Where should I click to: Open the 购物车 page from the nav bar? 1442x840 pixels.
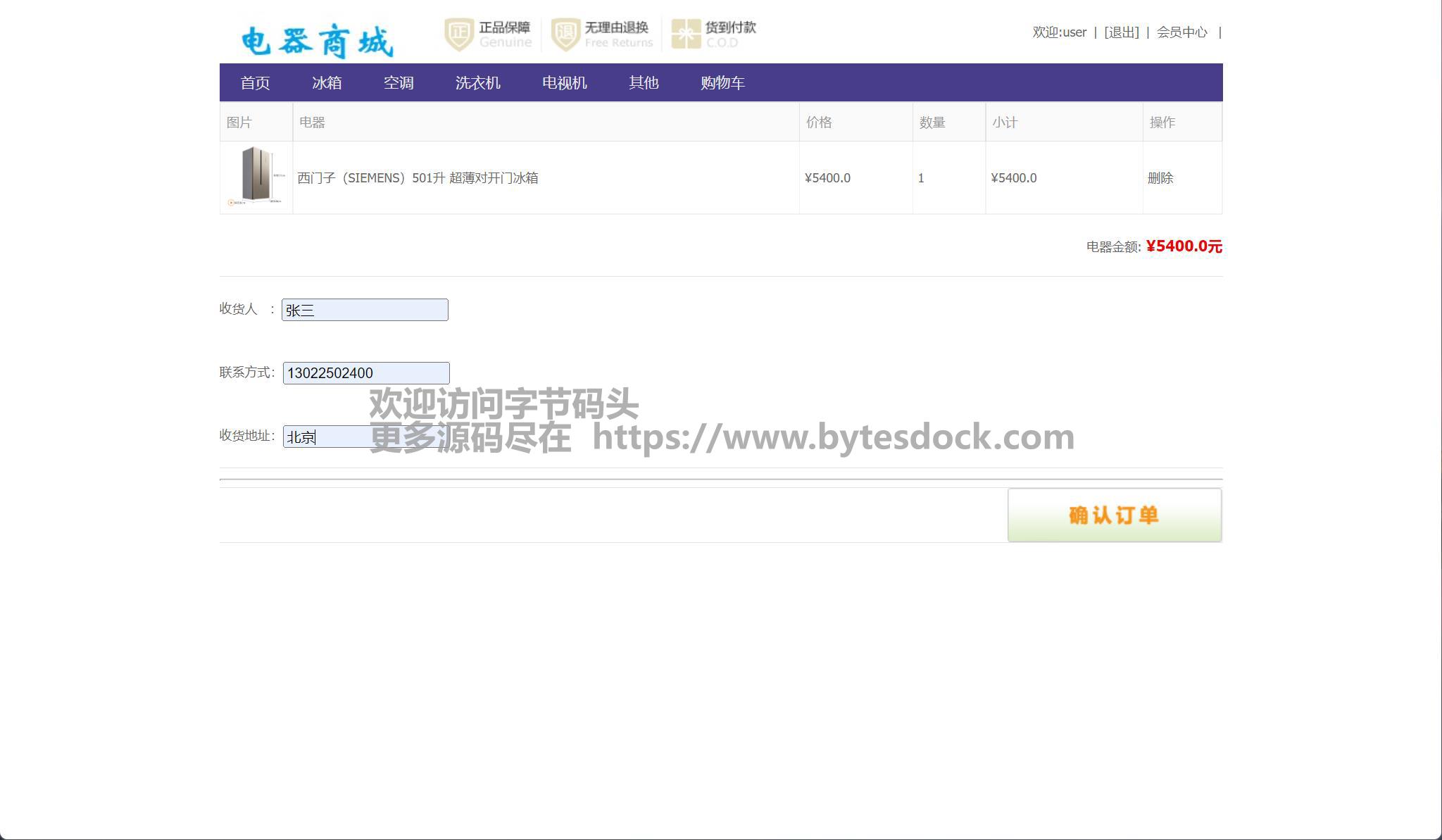(722, 83)
